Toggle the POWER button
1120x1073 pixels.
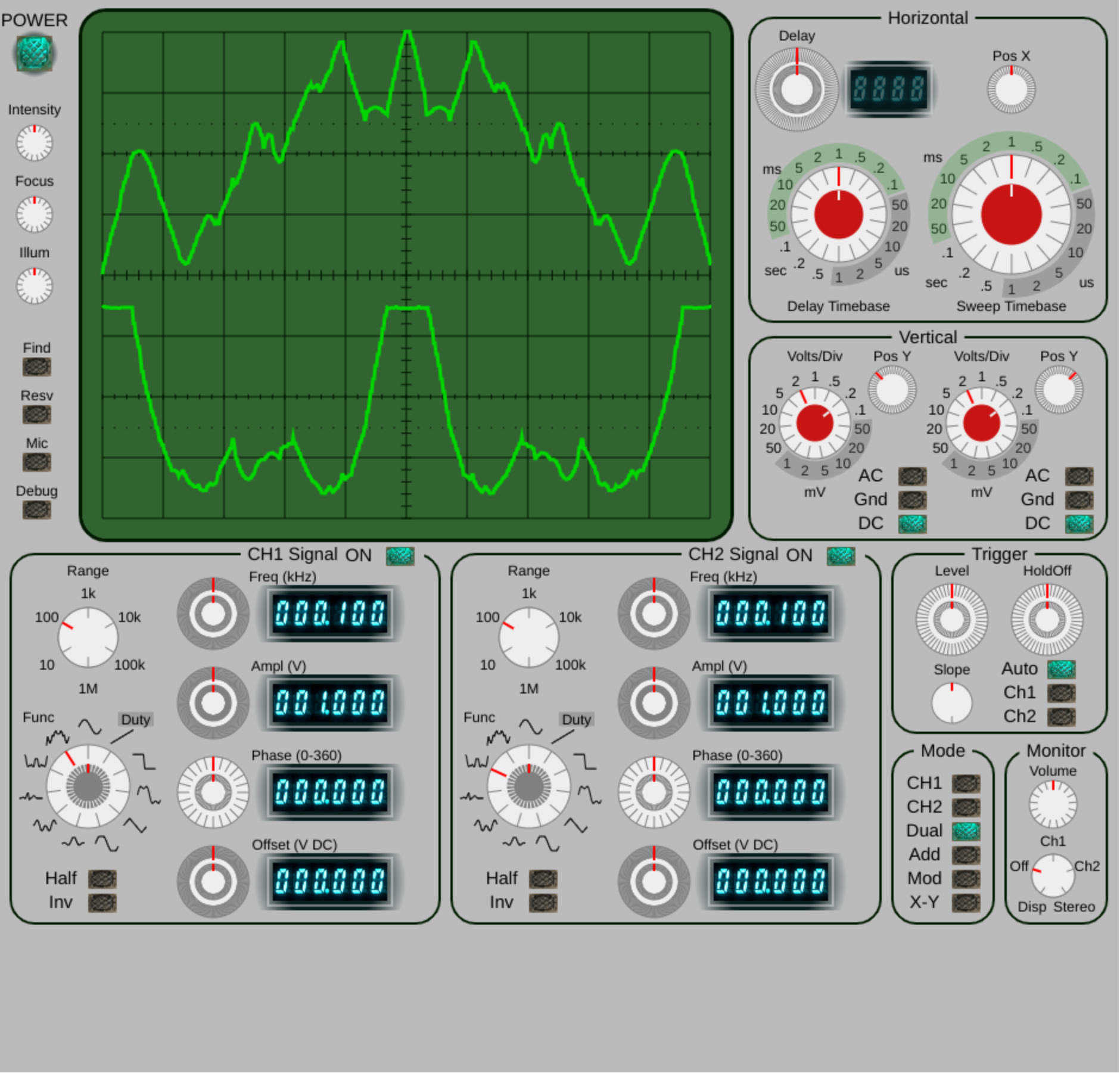(35, 54)
